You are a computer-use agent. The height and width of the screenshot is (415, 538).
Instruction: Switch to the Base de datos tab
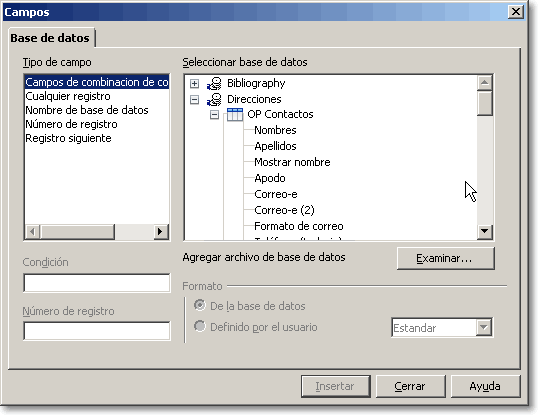tap(50, 38)
